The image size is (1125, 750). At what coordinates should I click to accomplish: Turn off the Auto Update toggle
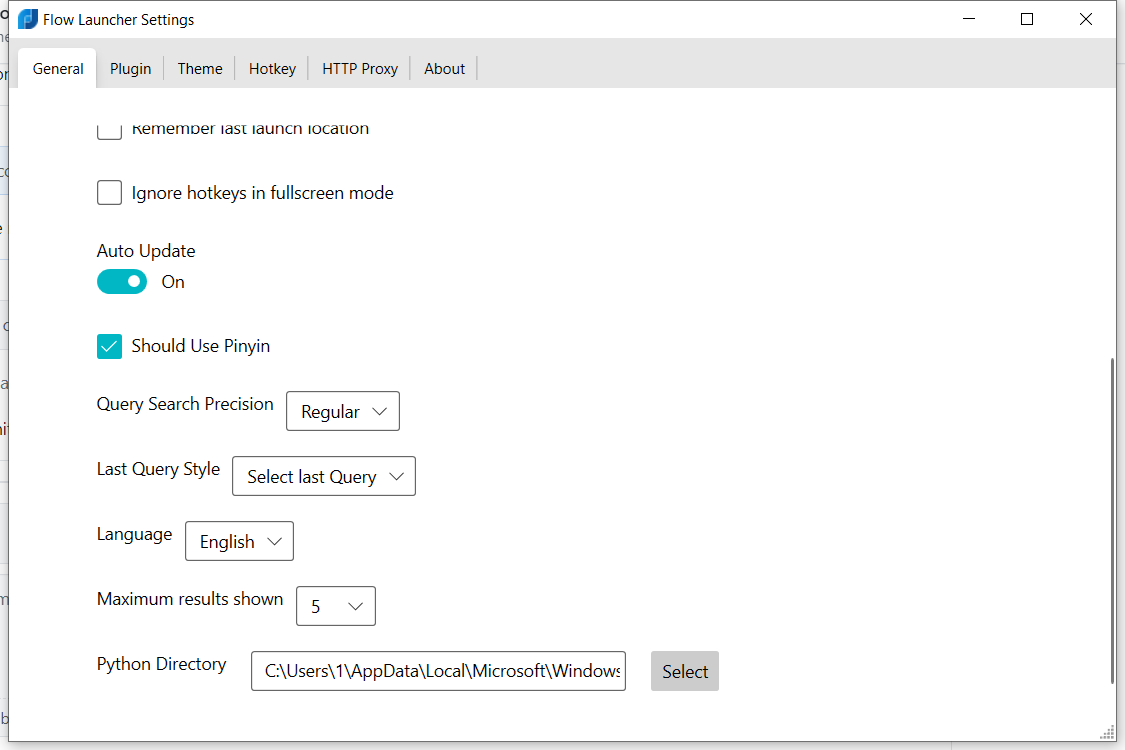coord(122,282)
